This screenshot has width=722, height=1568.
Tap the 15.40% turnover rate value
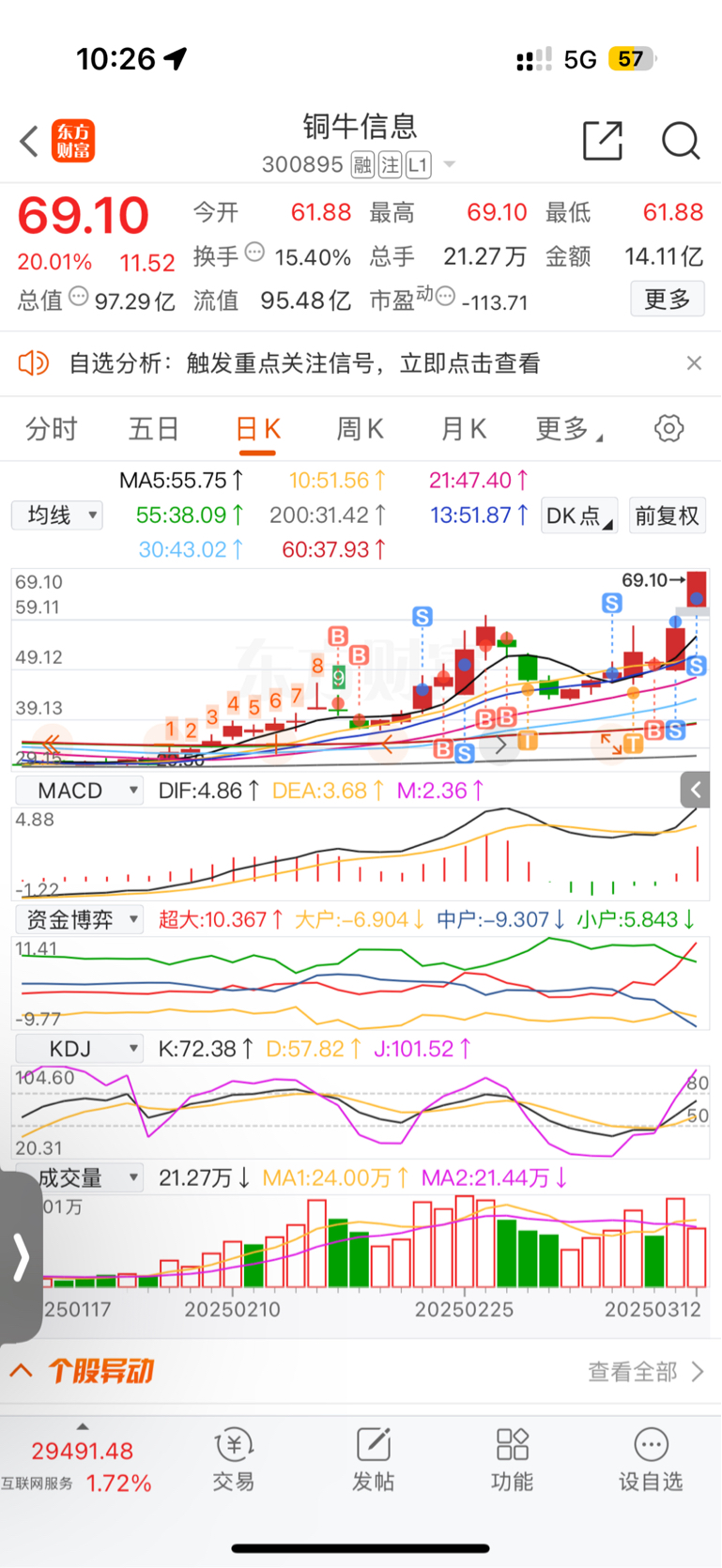(x=313, y=256)
